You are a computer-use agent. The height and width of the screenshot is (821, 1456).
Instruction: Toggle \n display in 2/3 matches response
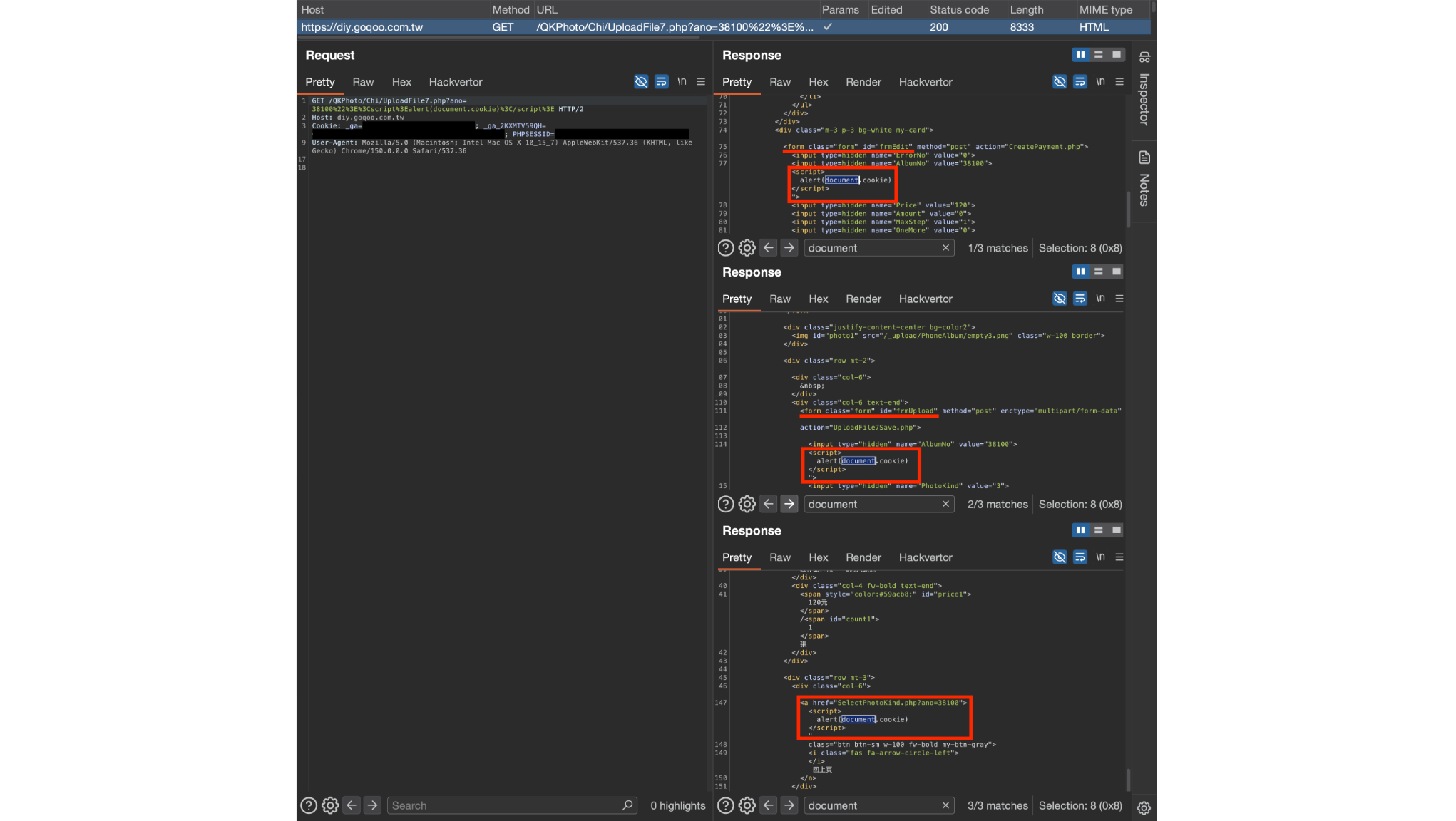[1100, 299]
